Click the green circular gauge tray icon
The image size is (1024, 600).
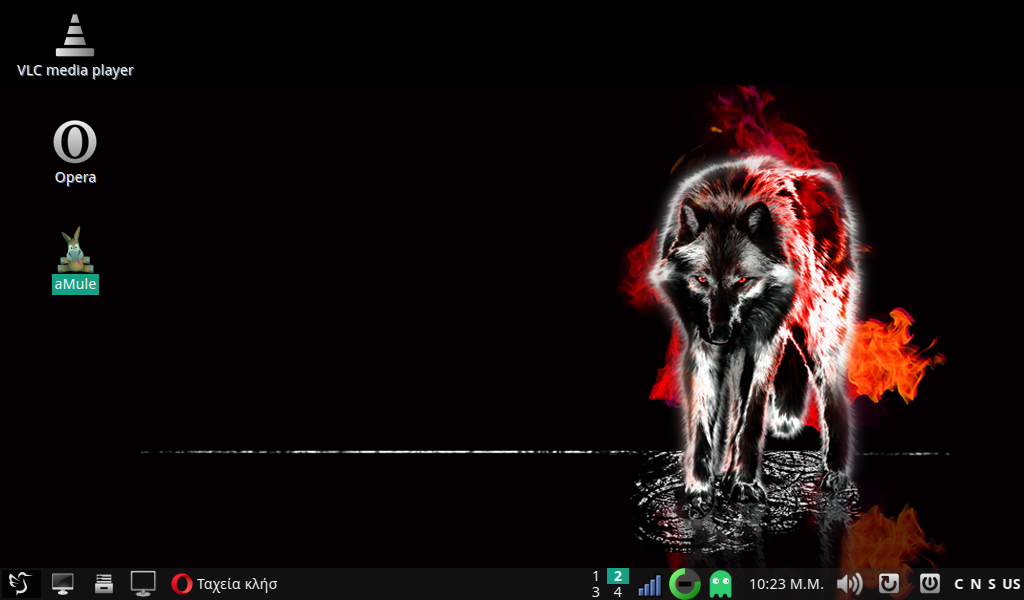(684, 584)
